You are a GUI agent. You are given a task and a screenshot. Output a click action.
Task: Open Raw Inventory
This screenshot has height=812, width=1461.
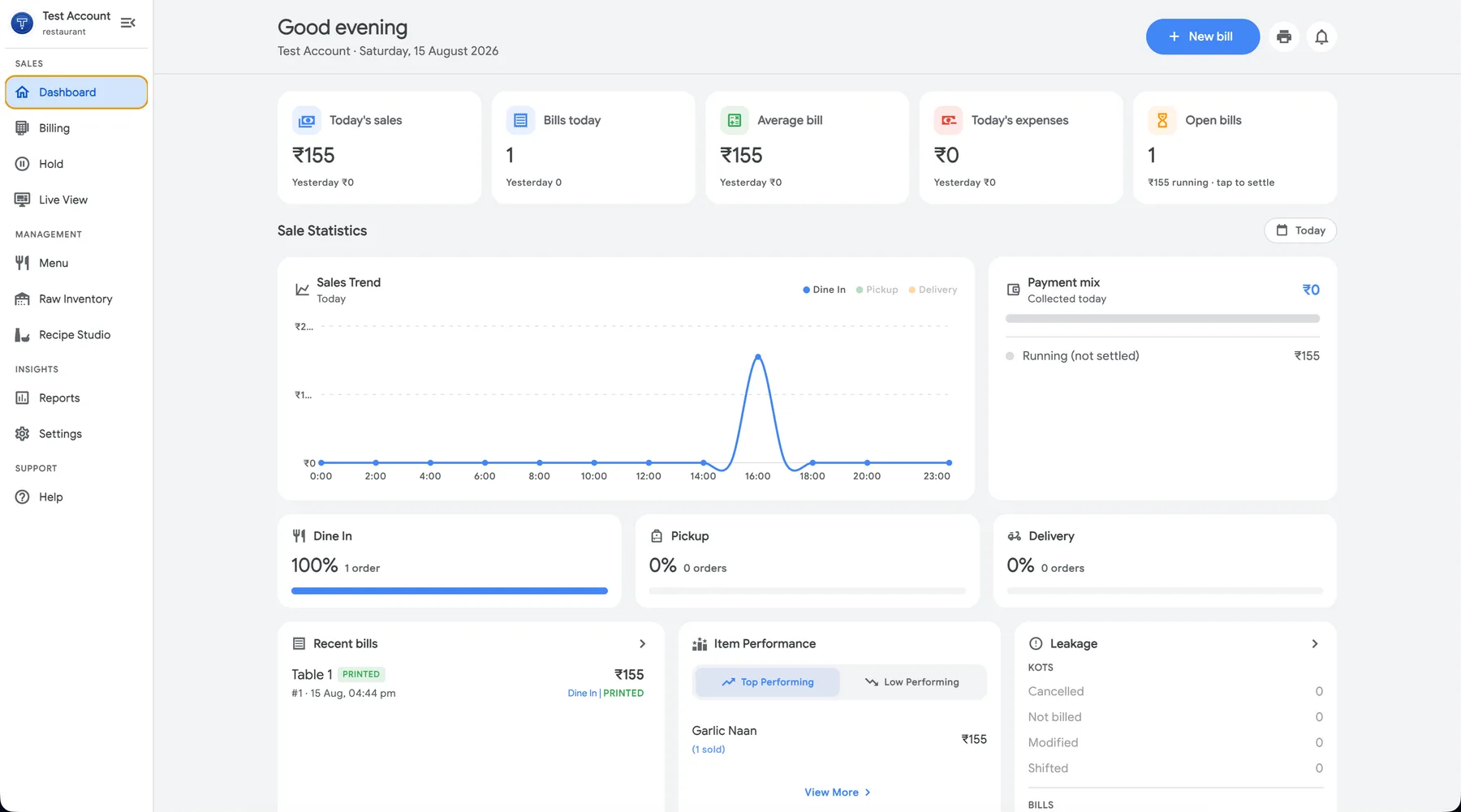[76, 299]
